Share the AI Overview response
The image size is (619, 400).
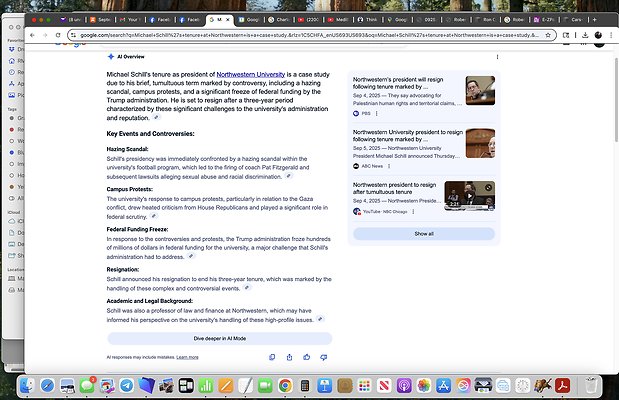[x=289, y=357]
